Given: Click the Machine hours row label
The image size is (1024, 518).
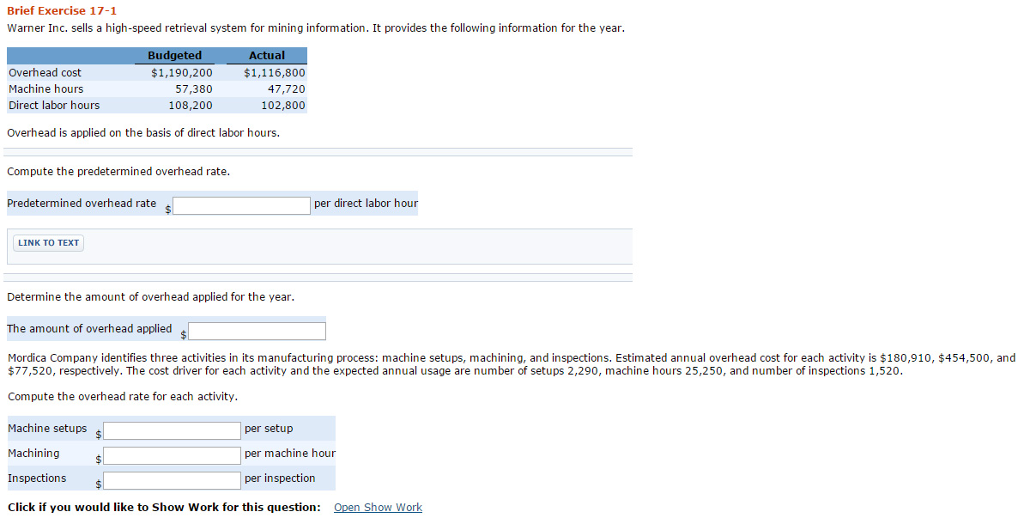Looking at the screenshot, I should click(46, 89).
